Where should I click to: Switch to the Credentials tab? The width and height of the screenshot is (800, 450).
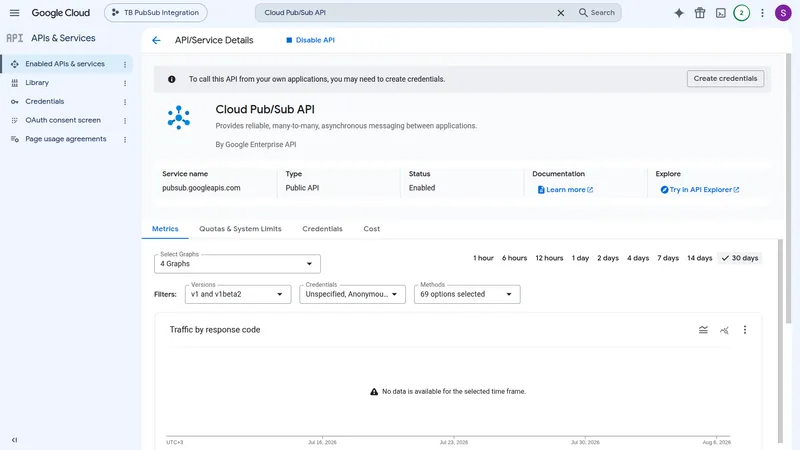tap(322, 229)
